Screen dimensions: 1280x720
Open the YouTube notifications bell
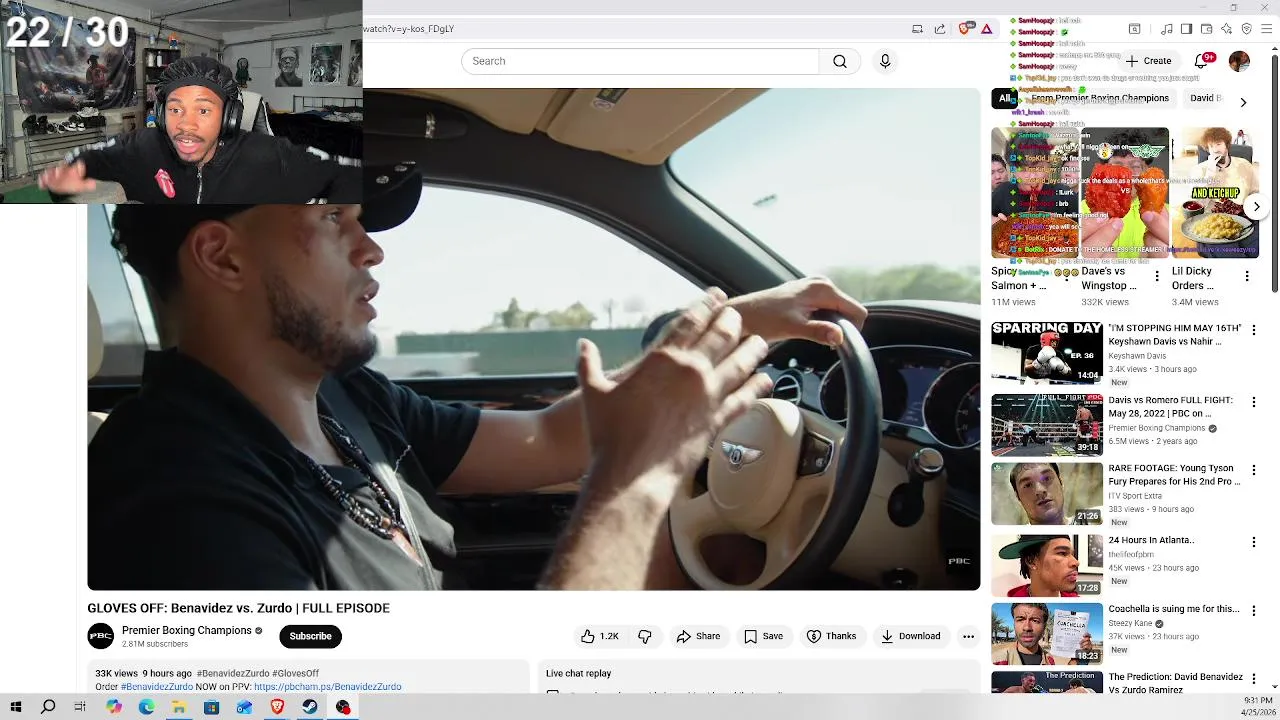pos(1201,61)
